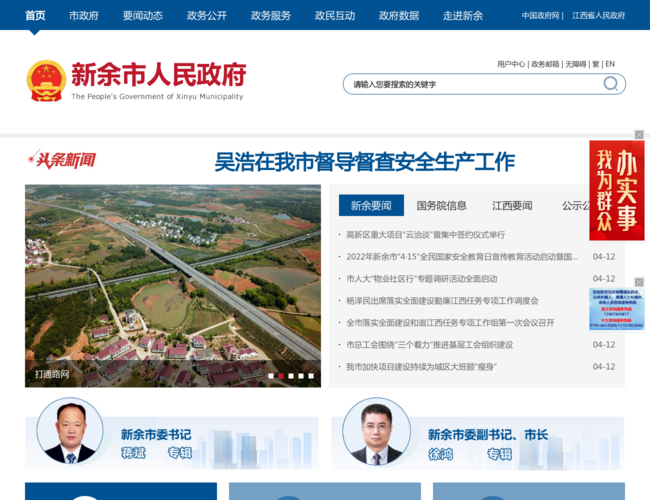Select the second (red) carousel dot

(x=281, y=376)
